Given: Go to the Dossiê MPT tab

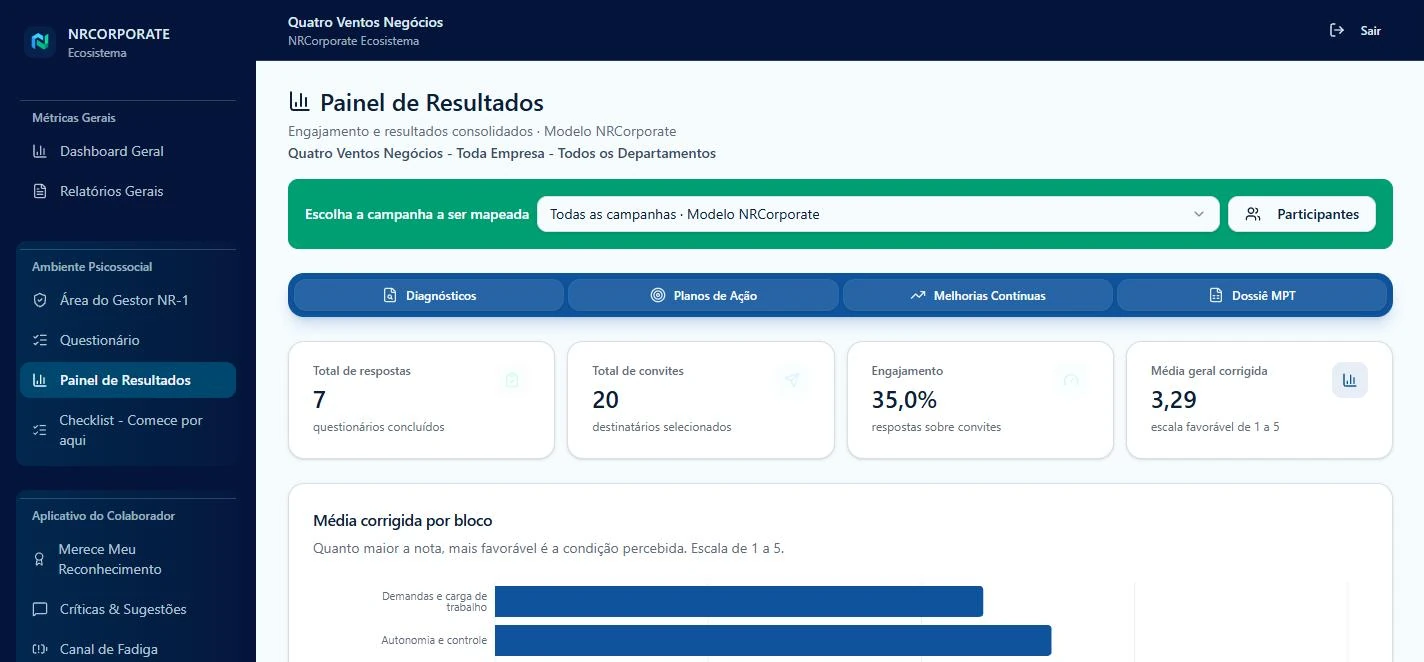Looking at the screenshot, I should click(x=1252, y=296).
